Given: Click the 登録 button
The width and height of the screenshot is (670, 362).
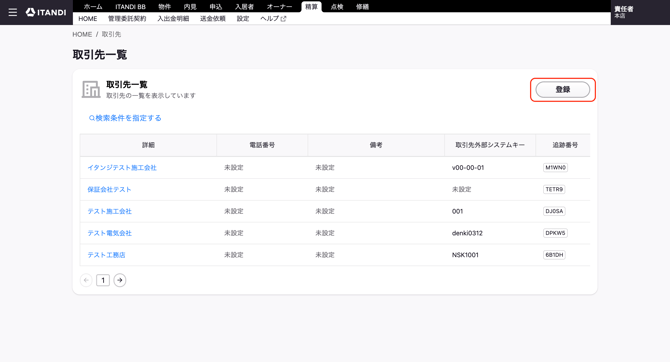Looking at the screenshot, I should tap(563, 90).
